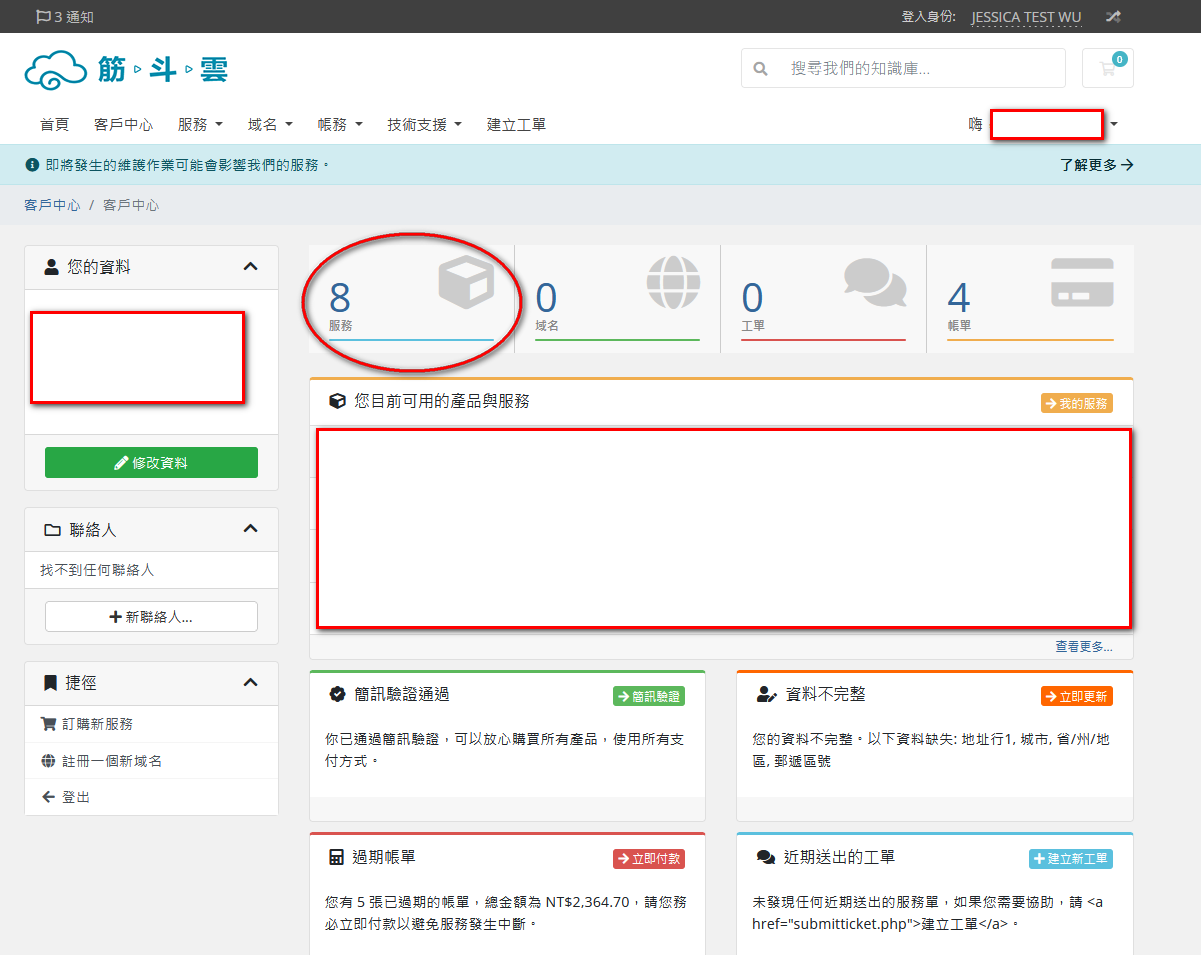This screenshot has height=955, width=1201.
Task: Open the 0 工單 tickets tile
Action: point(823,299)
